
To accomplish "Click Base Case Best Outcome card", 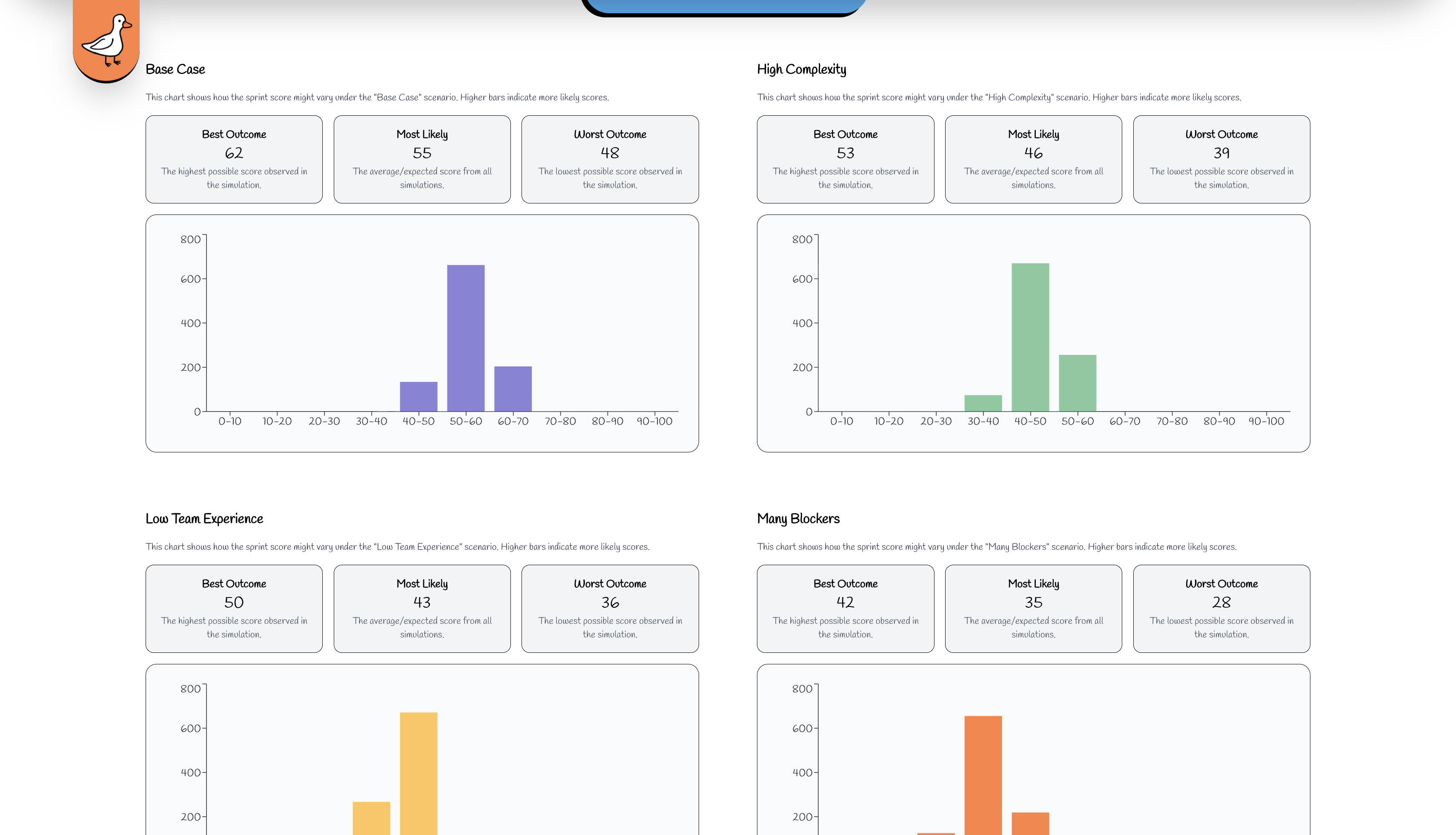I will pos(233,159).
